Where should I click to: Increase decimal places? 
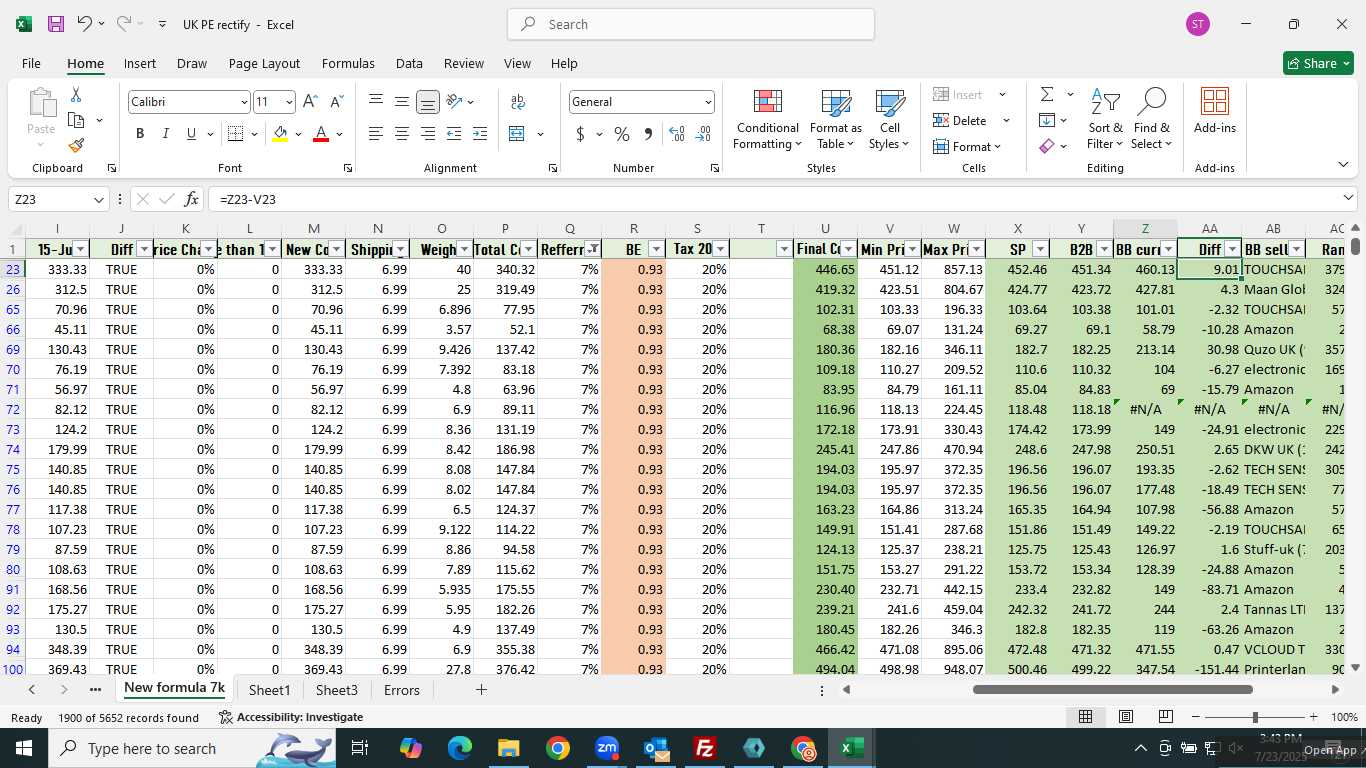pos(677,133)
